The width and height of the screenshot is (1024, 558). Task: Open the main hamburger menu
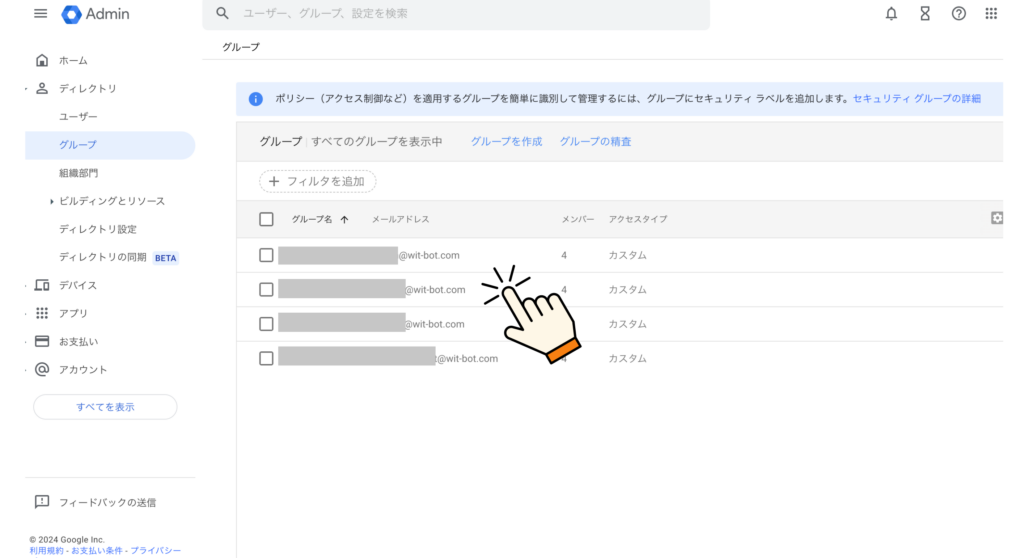[x=41, y=14]
